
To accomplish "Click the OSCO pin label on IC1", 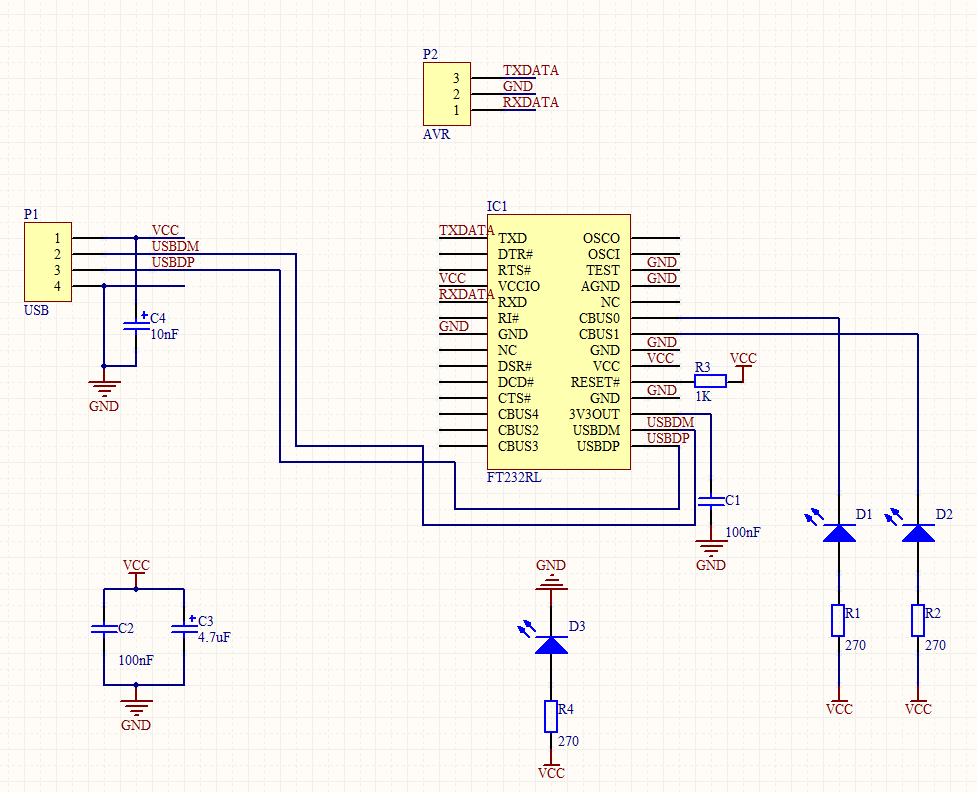I will pos(601,238).
